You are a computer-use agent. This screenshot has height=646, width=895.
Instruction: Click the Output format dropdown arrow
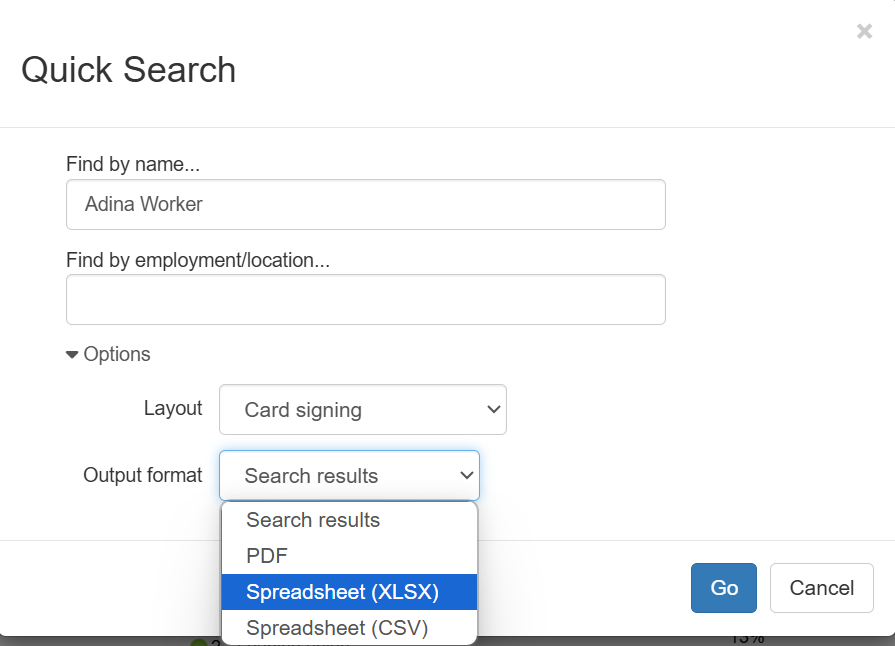[465, 475]
